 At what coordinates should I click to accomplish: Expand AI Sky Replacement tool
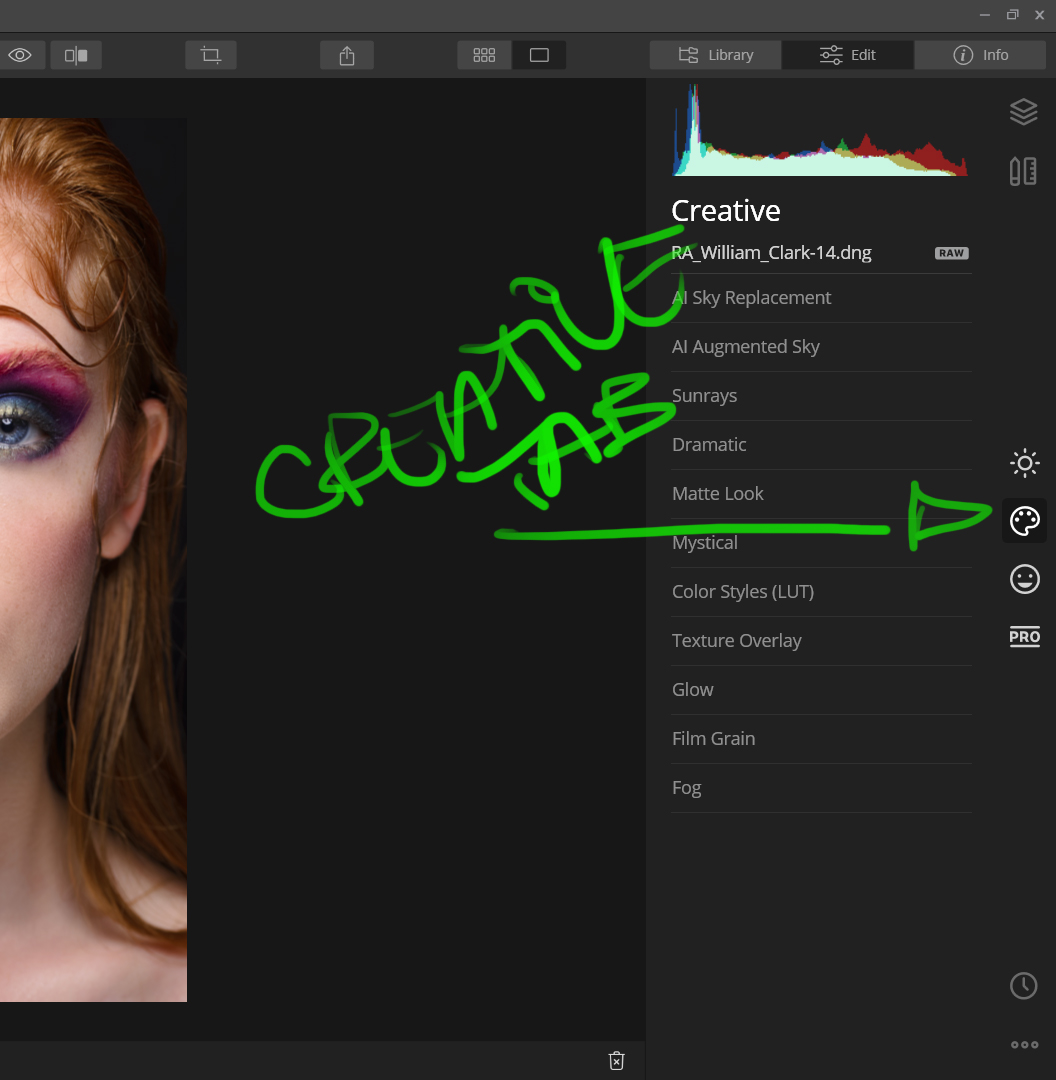point(821,298)
